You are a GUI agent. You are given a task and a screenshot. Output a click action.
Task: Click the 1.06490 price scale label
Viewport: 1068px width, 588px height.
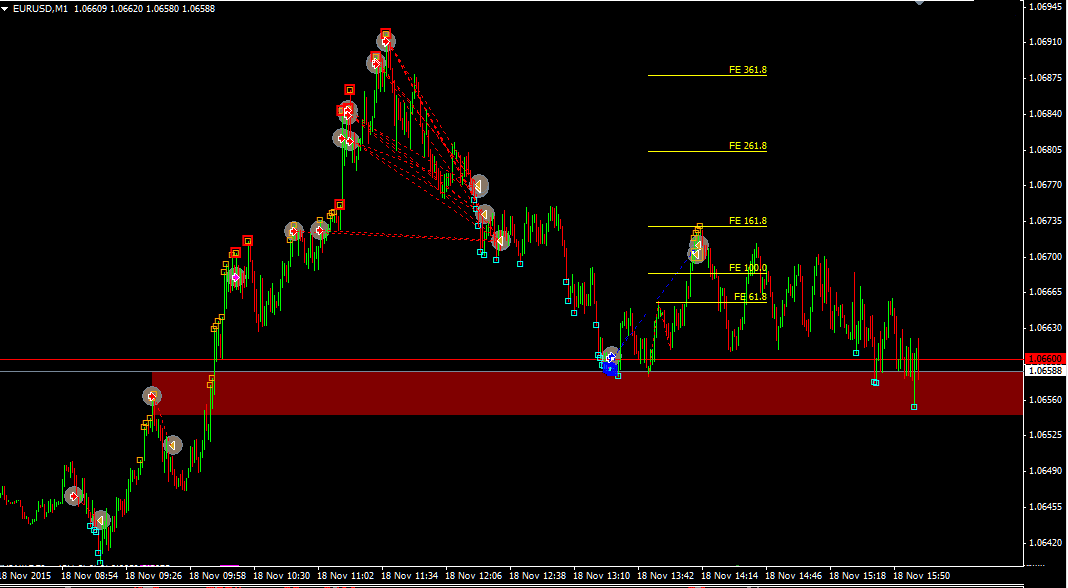pos(1046,471)
